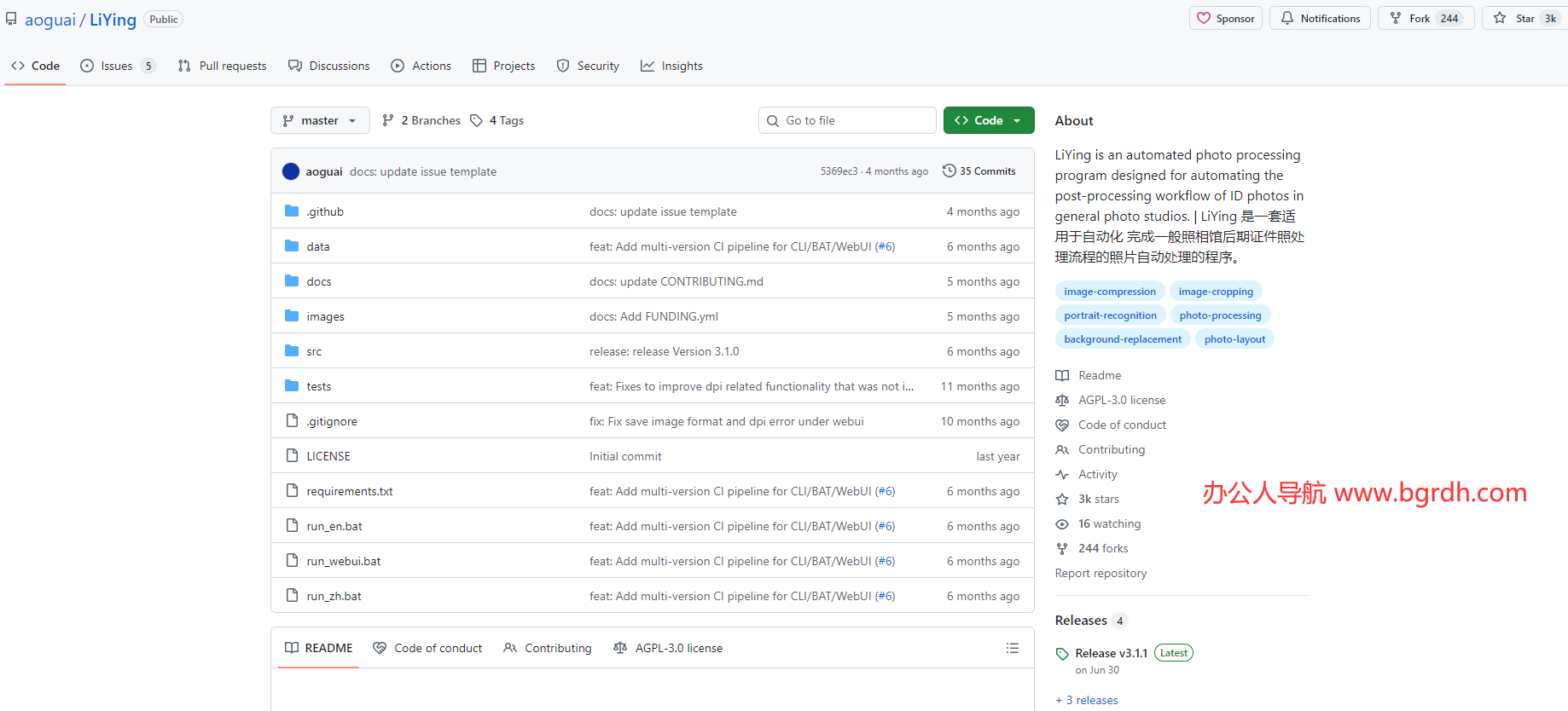Click the image-cropping topic tag
This screenshot has height=711, width=1568.
1216,292
